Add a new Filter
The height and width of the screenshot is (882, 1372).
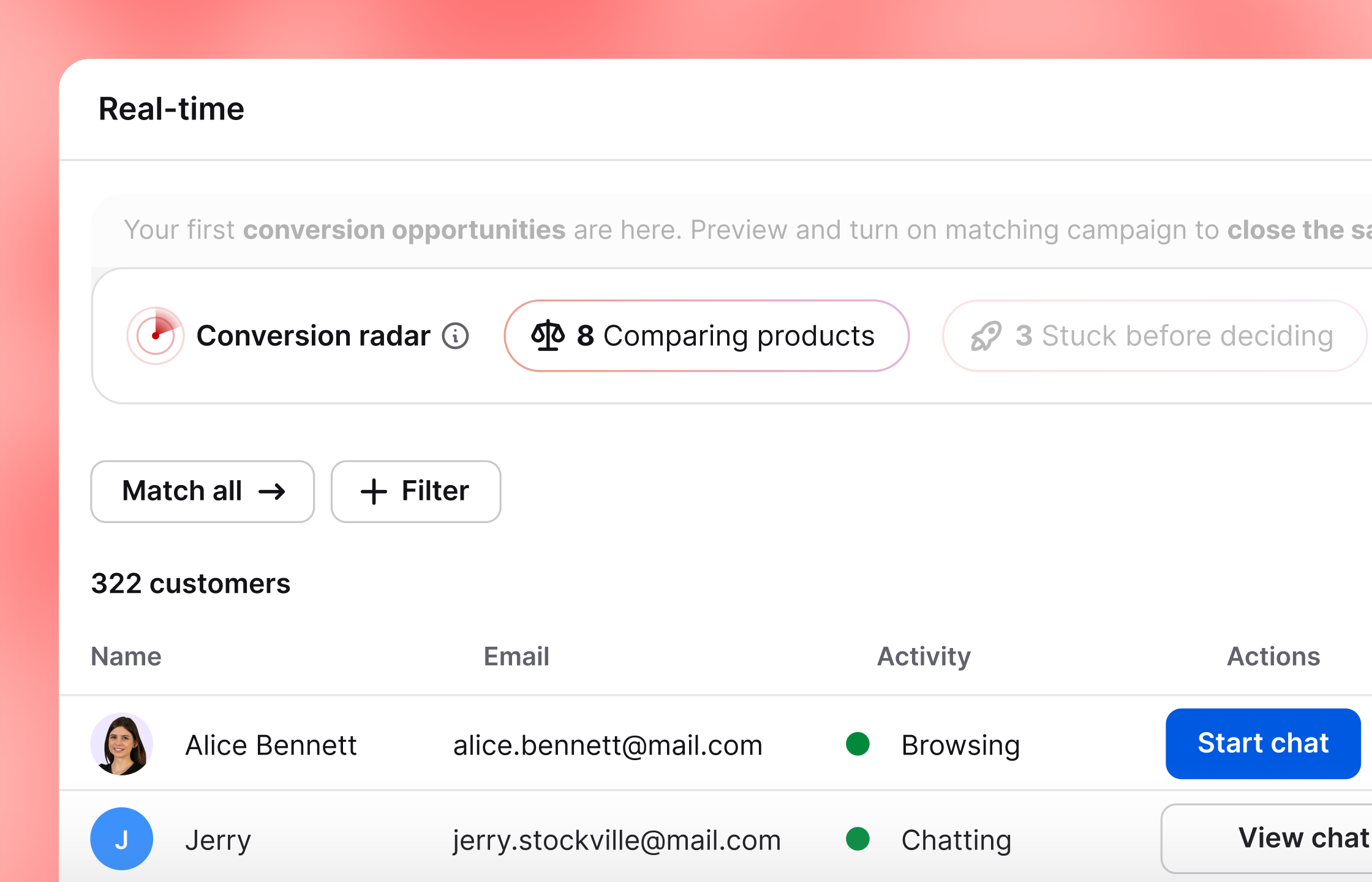point(416,491)
